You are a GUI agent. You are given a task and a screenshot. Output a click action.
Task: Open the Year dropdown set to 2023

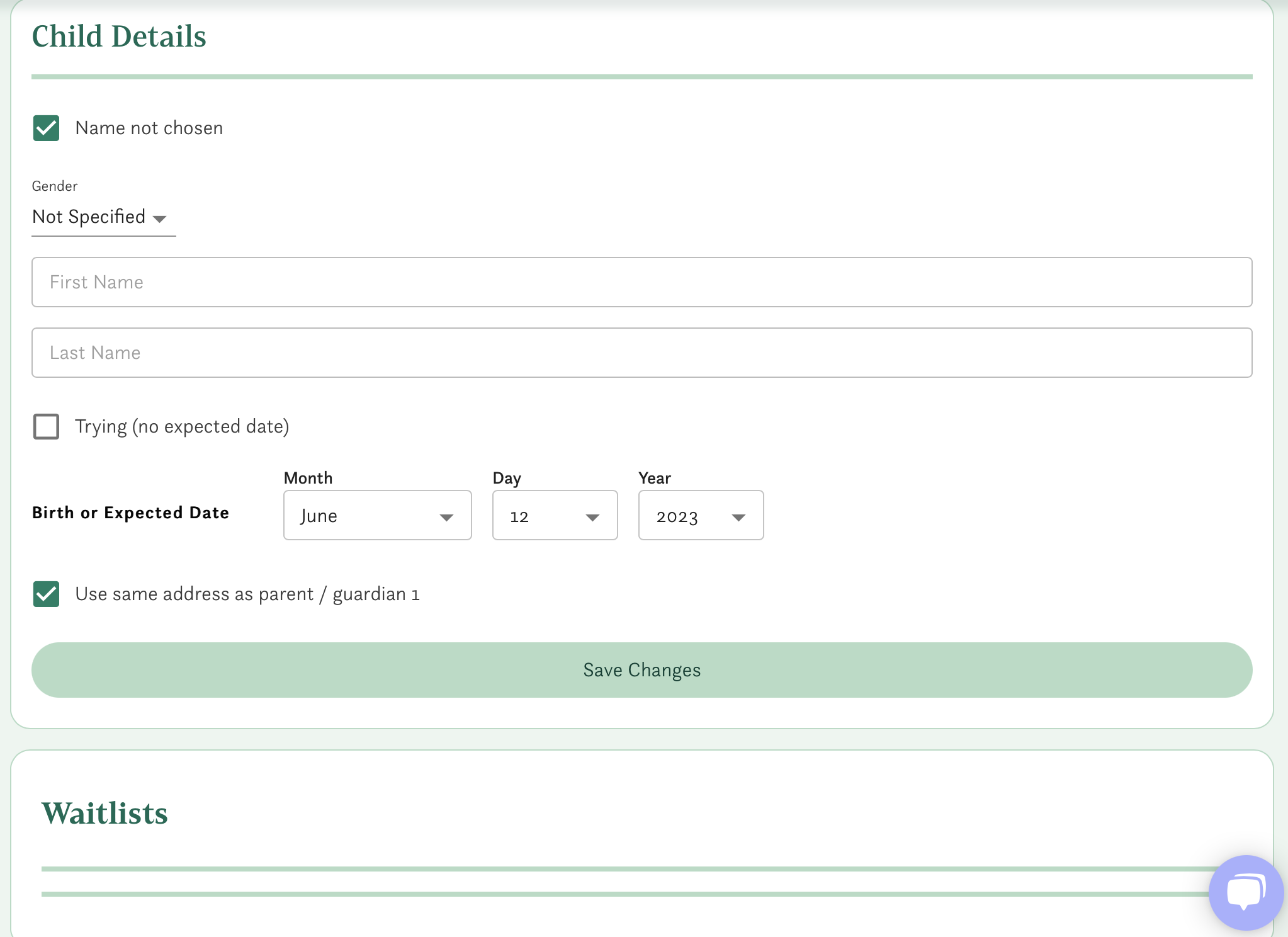[x=701, y=515]
